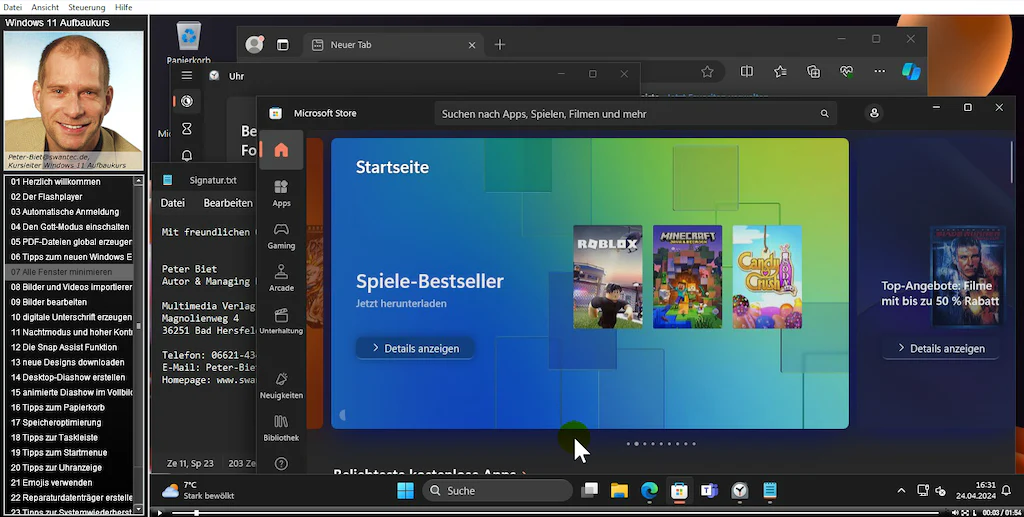Open Edge settings three-dots menu

click(880, 72)
